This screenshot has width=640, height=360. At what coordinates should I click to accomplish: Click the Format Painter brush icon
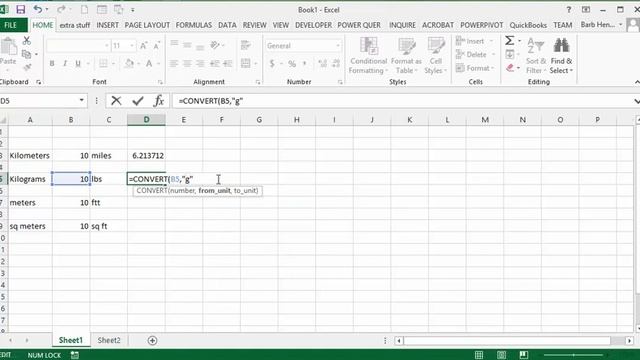tap(27, 67)
